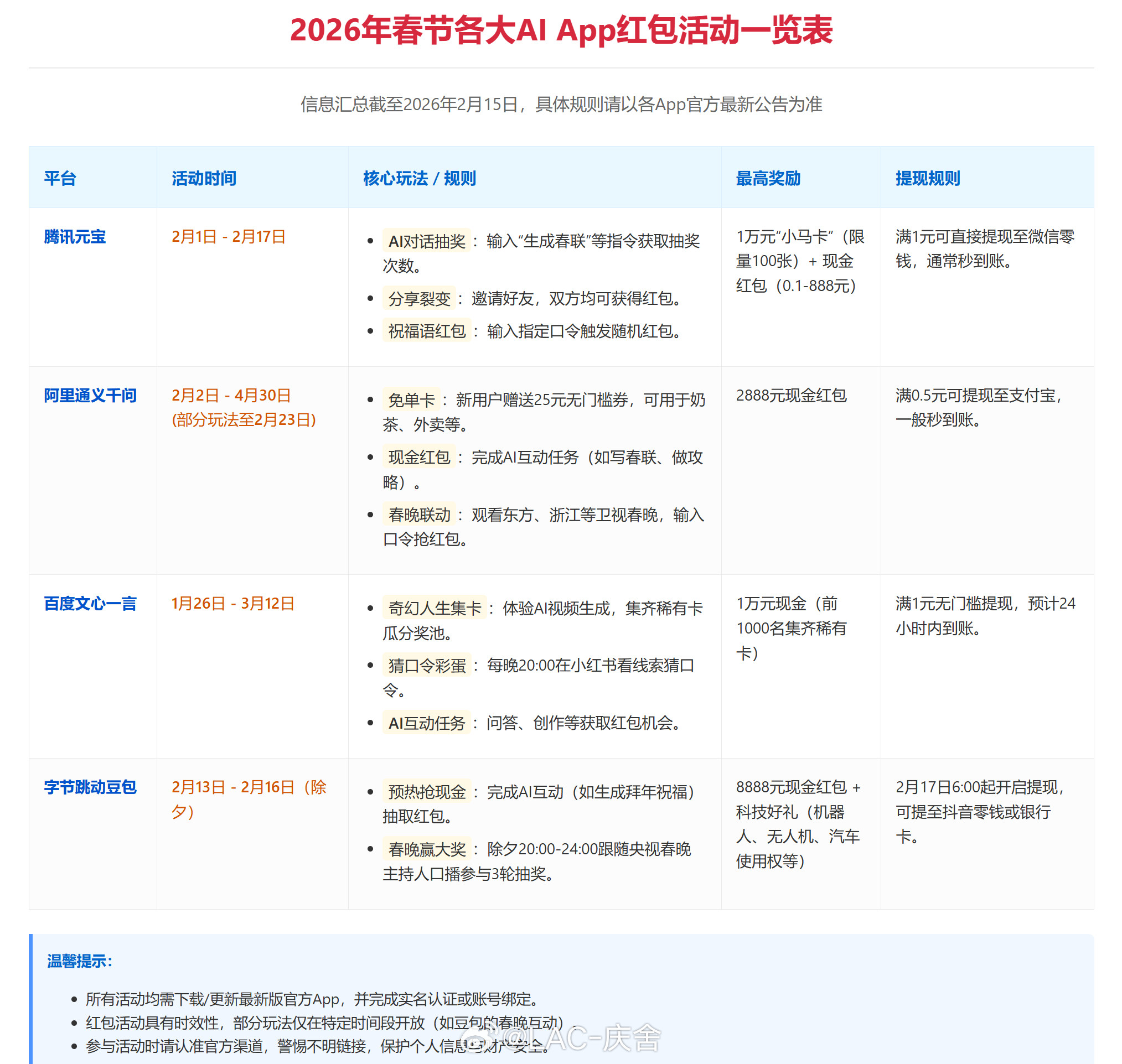Image resolution: width=1122 pixels, height=1064 pixels.
Task: Select the 春晚赢大奖 highlighted tag
Action: pos(427,850)
